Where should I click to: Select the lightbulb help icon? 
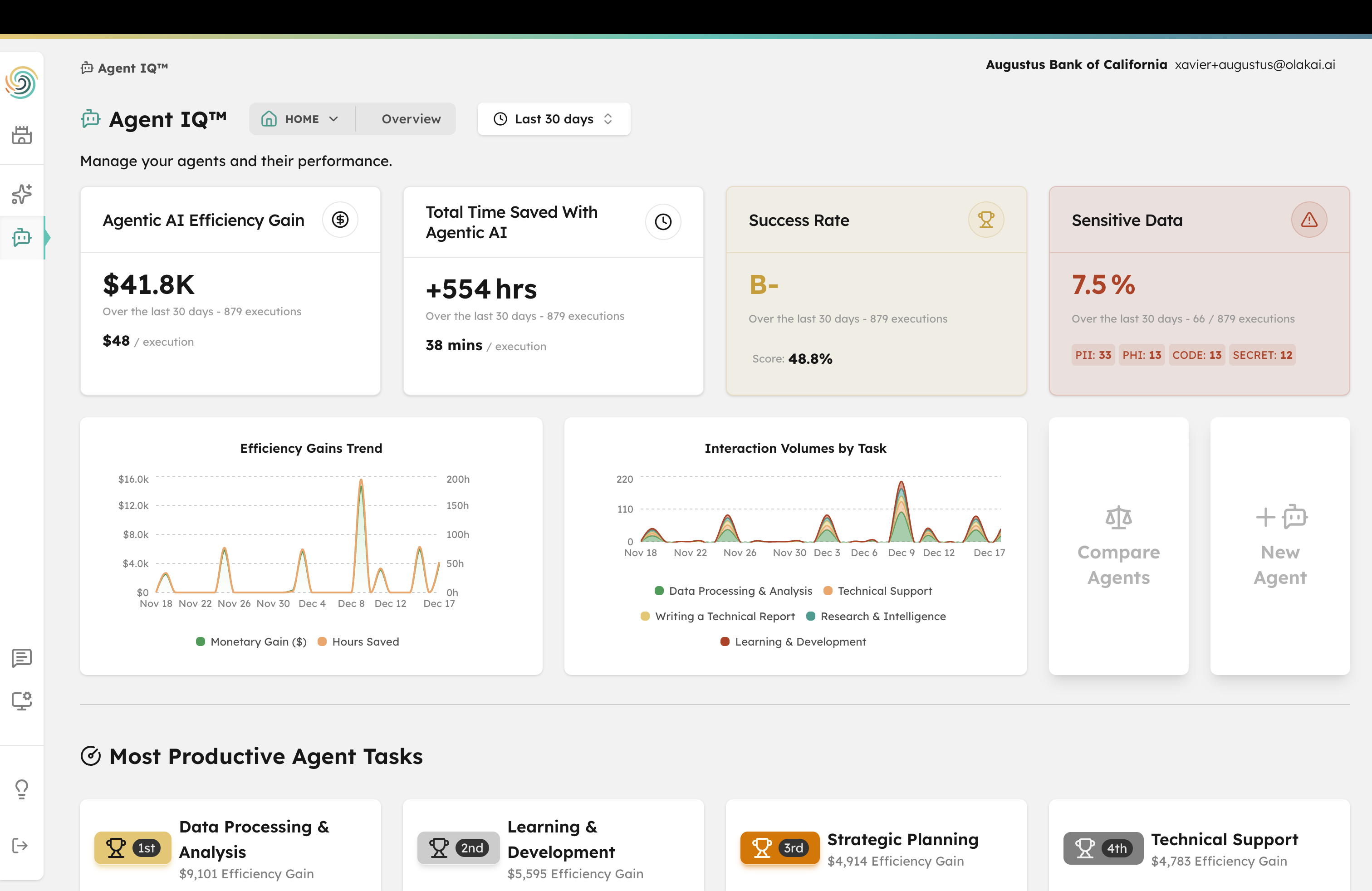pos(21,788)
